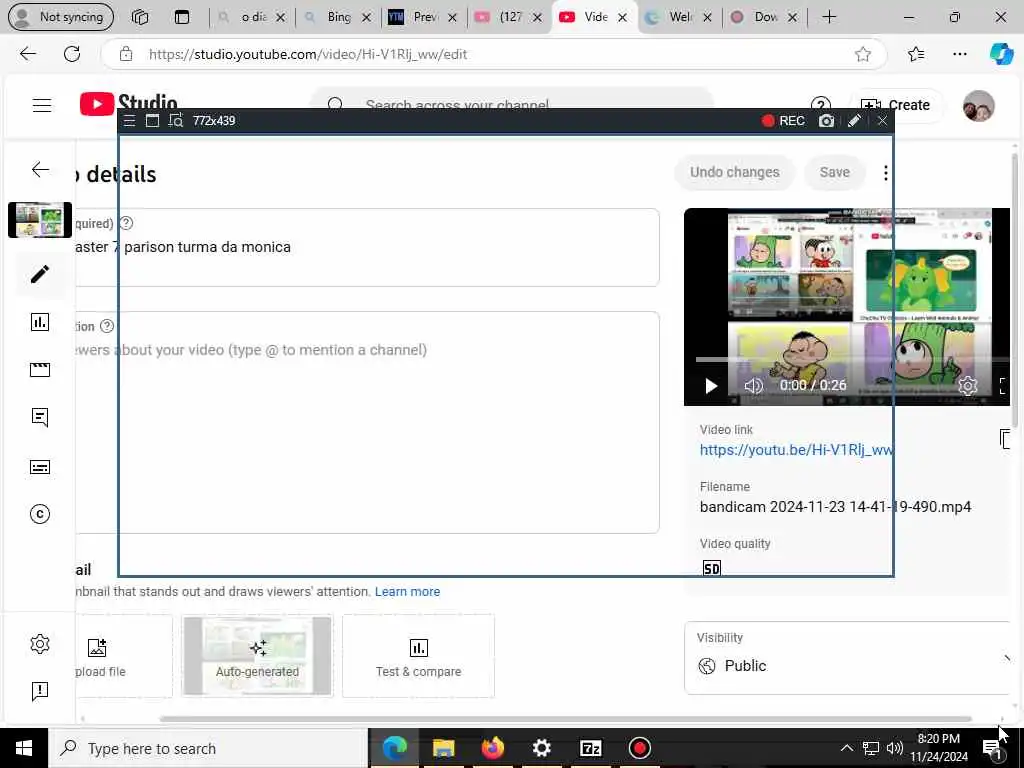1024x768 pixels.
Task: Take a Bandicam screenshot camera icon
Action: coord(826,121)
